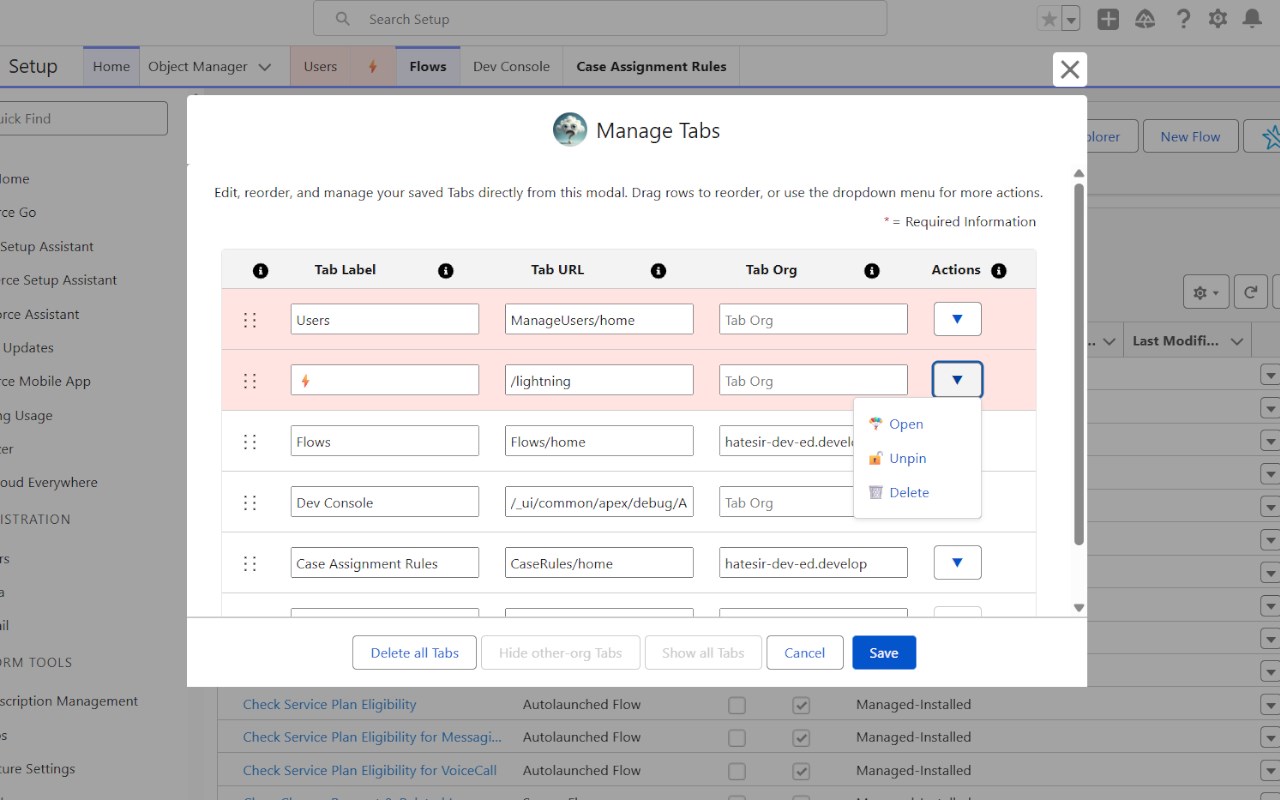Image resolution: width=1280 pixels, height=800 pixels.
Task: Select Delete in the actions menu
Action: click(908, 492)
